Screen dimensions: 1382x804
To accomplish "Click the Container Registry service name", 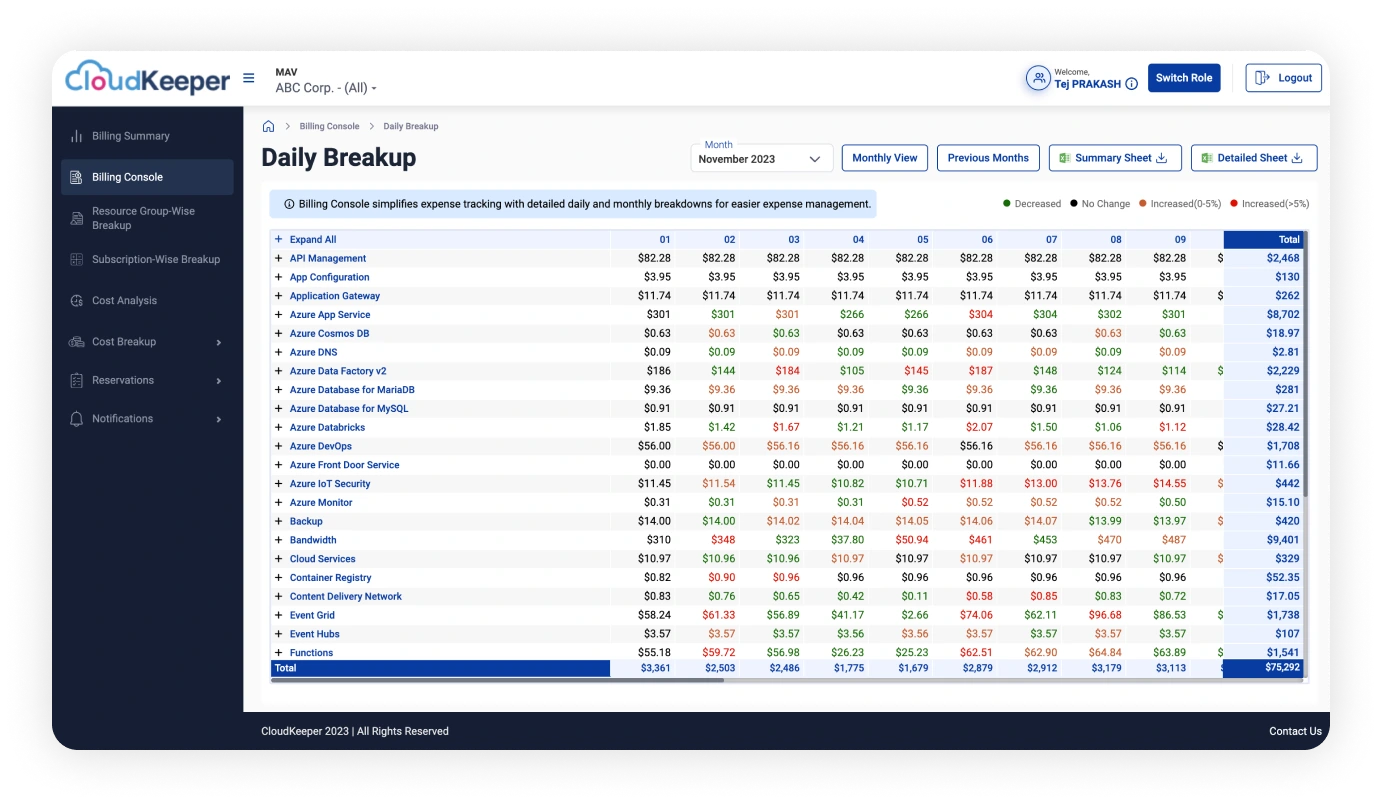I will 330,578.
